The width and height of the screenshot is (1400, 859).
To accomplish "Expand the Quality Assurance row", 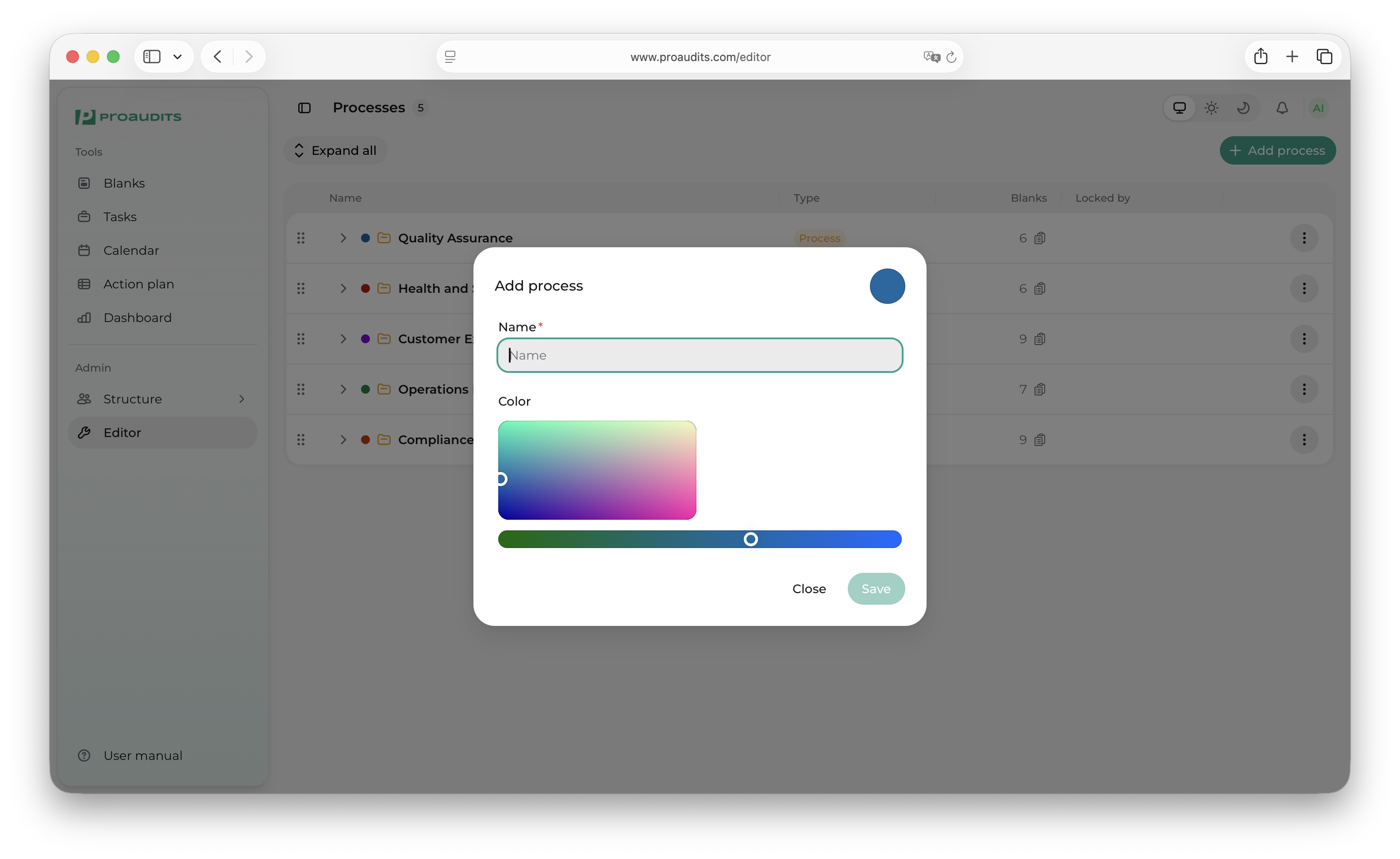I will [x=343, y=238].
